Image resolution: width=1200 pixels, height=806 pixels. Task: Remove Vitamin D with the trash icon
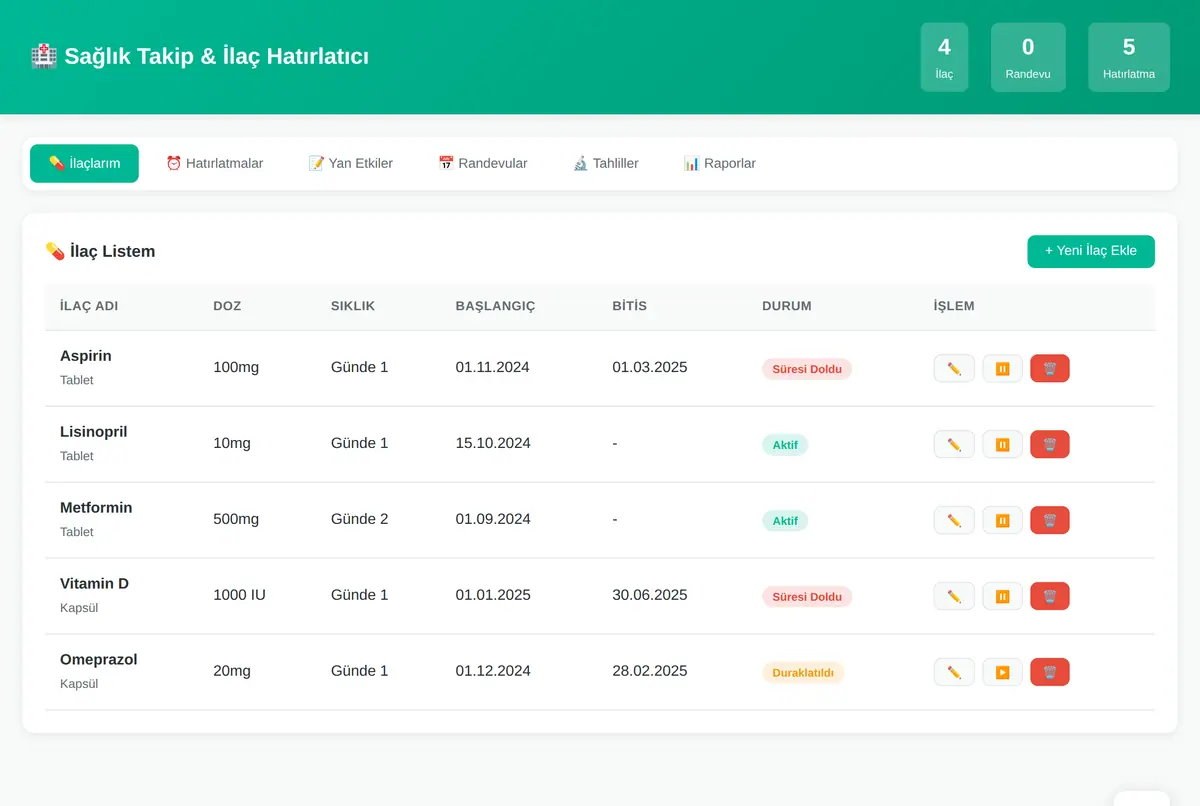1050,596
